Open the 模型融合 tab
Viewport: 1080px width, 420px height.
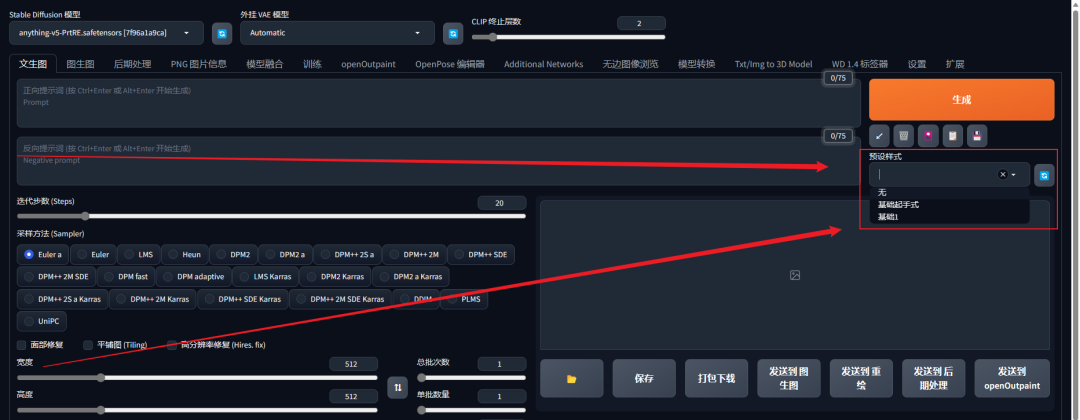(x=264, y=64)
